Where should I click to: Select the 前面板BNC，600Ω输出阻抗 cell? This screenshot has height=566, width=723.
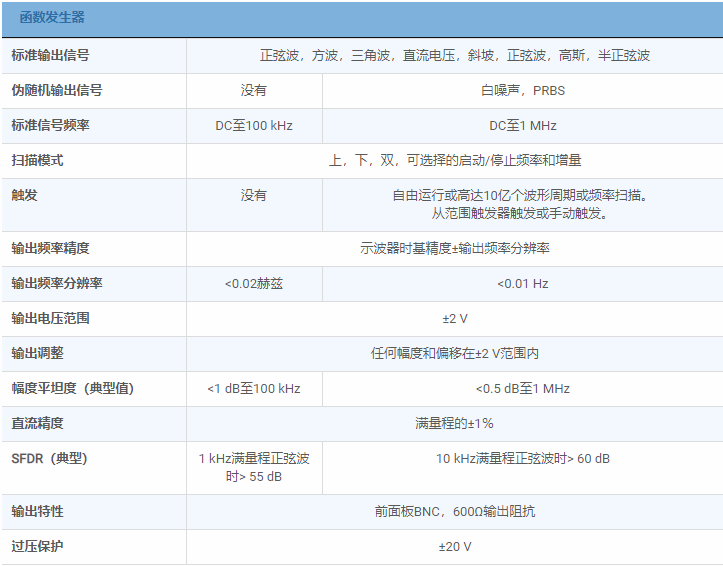point(454,511)
